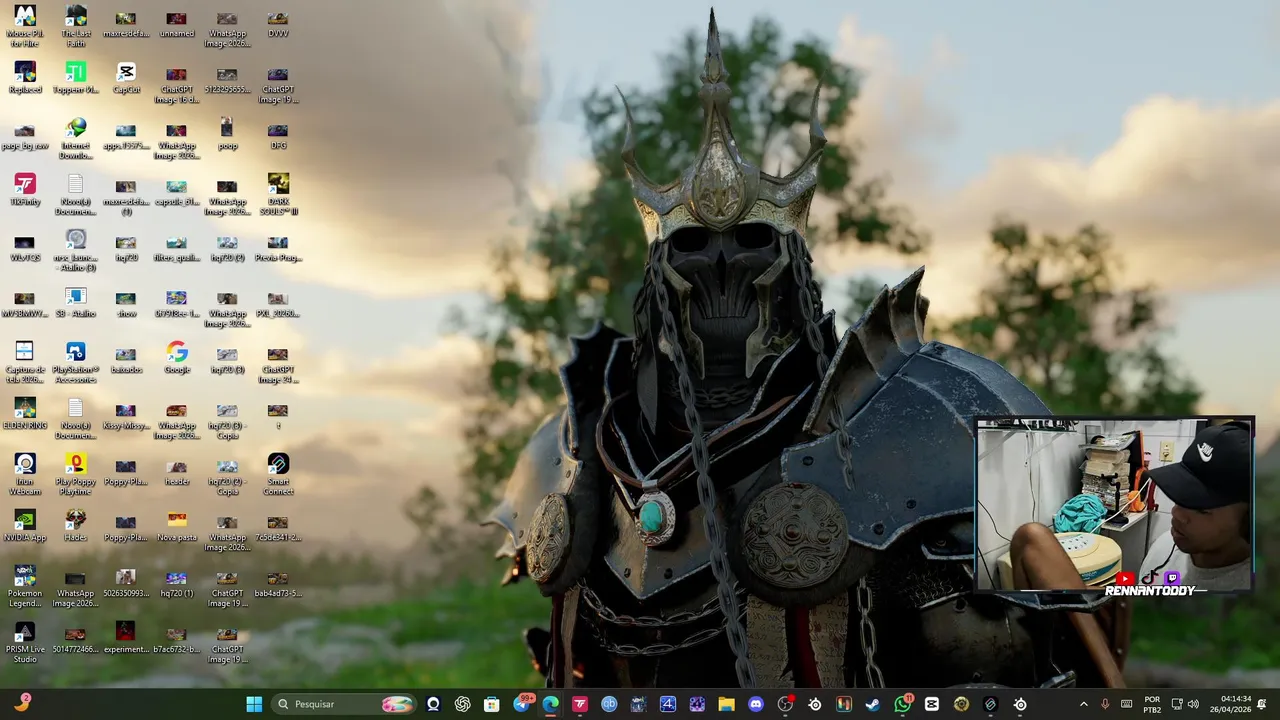Open CapCut from the taskbar
This screenshot has height=720, width=1280.
coord(932,704)
